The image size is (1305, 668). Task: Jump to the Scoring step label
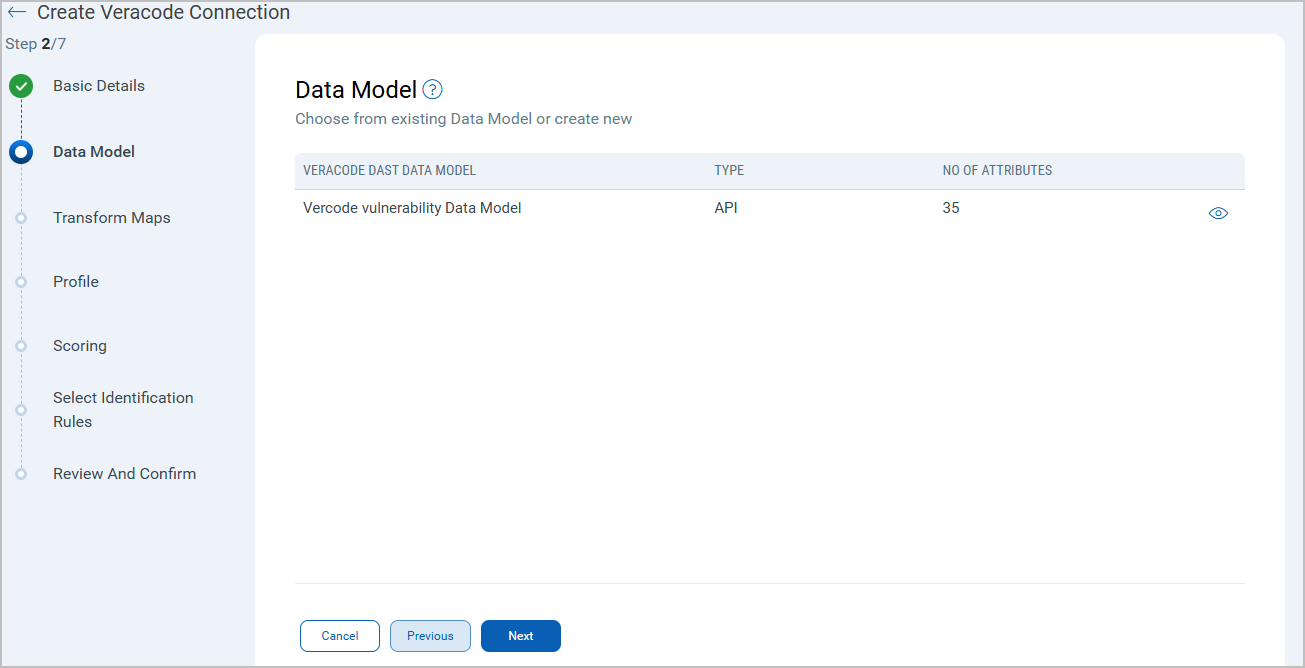point(80,346)
